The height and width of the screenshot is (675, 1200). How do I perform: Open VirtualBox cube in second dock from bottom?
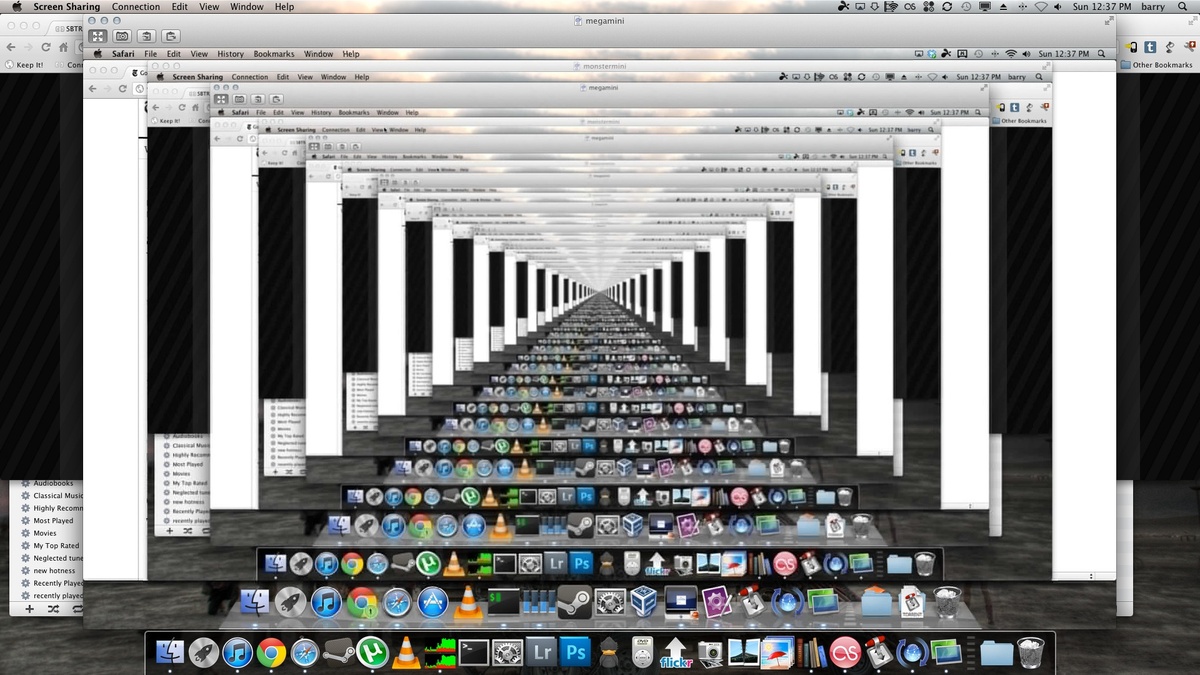pyautogui.click(x=642, y=603)
